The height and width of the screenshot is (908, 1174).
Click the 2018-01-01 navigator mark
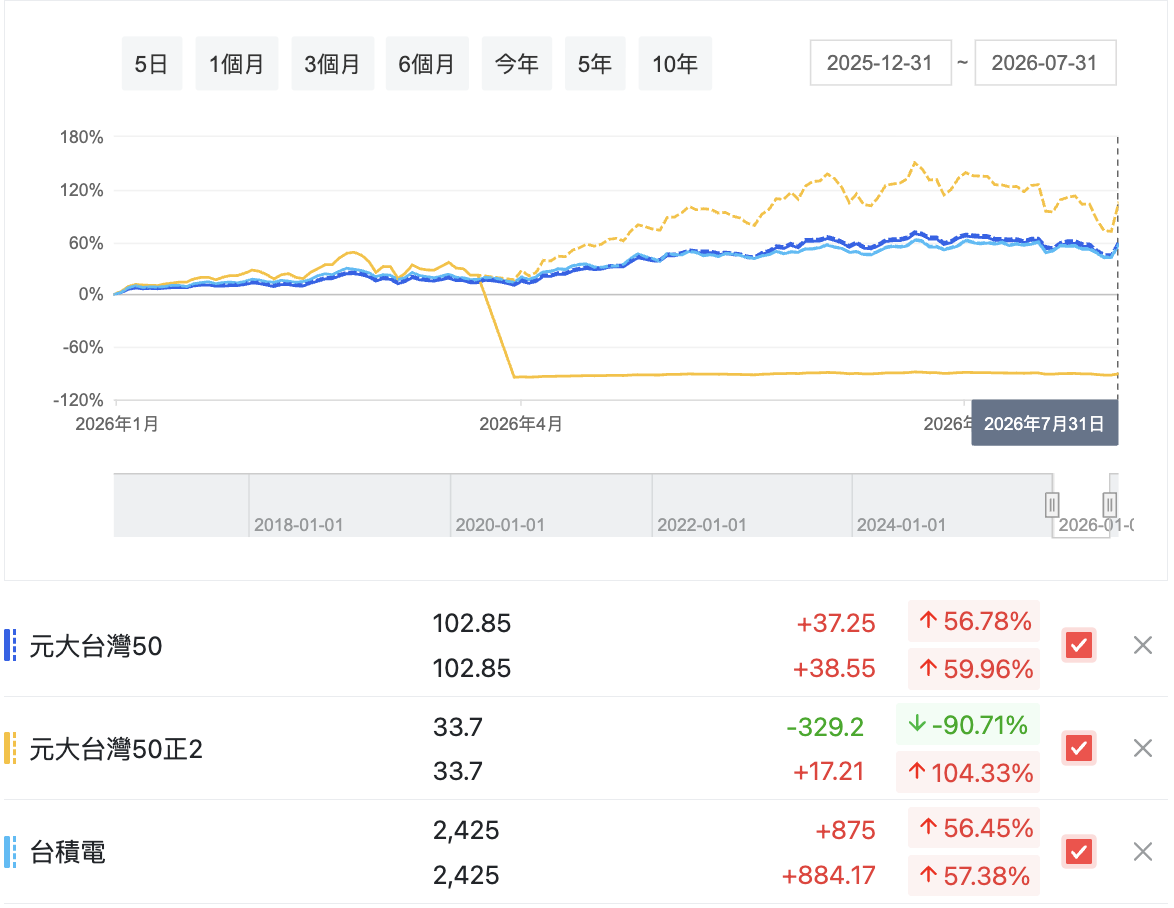coord(298,525)
